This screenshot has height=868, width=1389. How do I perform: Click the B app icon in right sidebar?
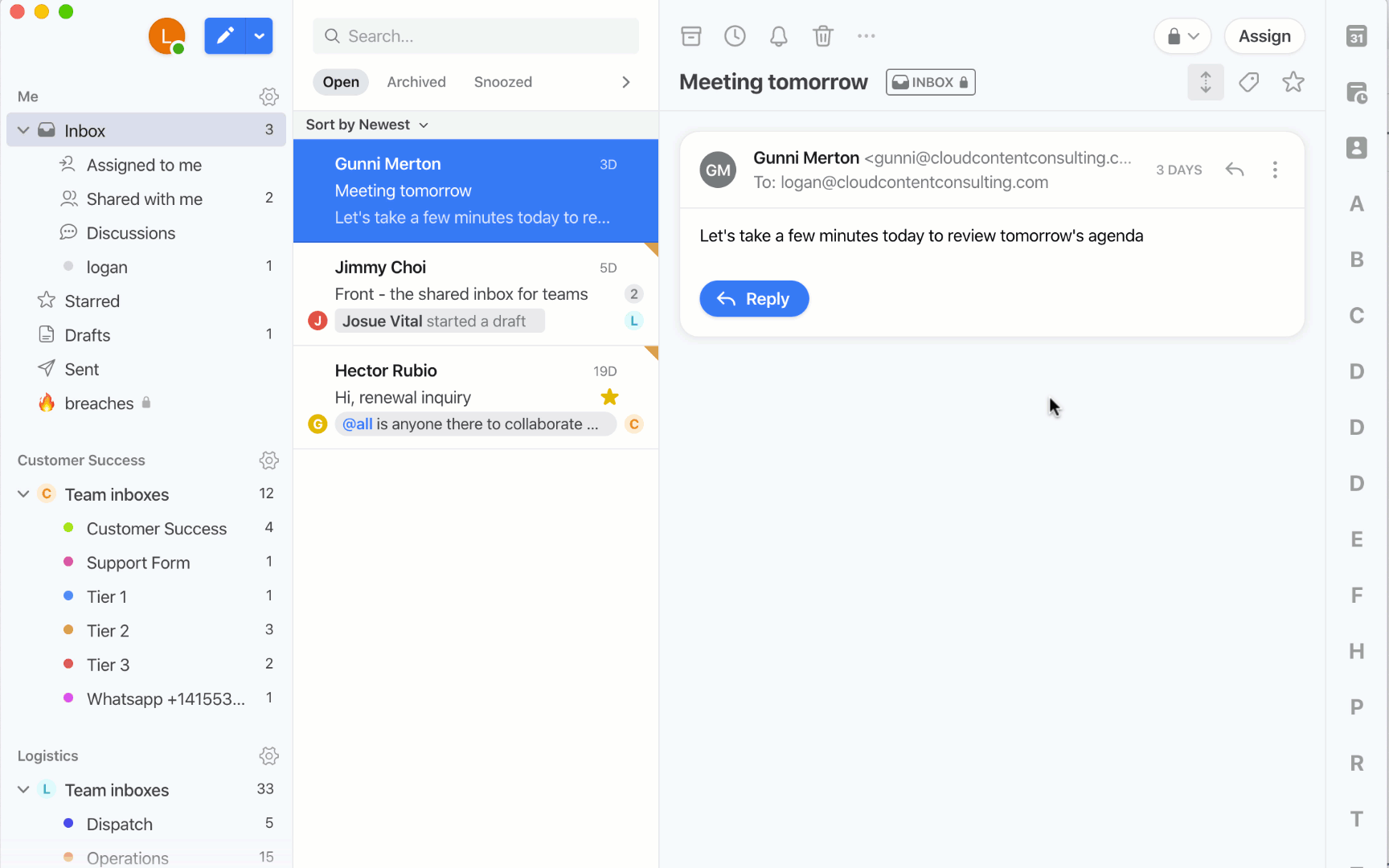pos(1357,260)
